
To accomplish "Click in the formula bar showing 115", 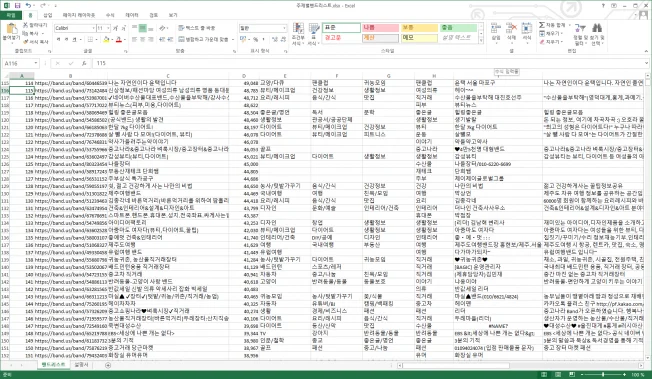I will tap(368, 63).
